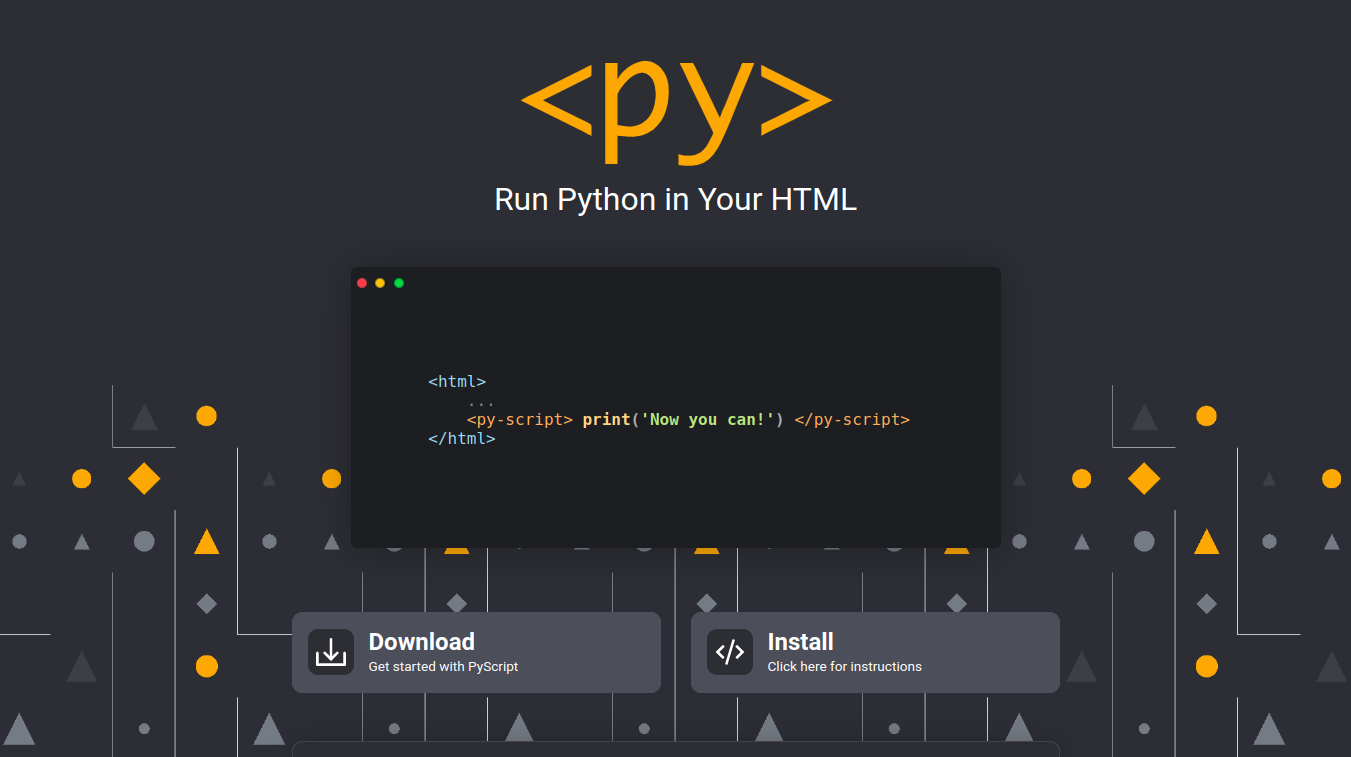The height and width of the screenshot is (757, 1351).
Task: Click the download arrow icon on Download button
Action: point(330,651)
